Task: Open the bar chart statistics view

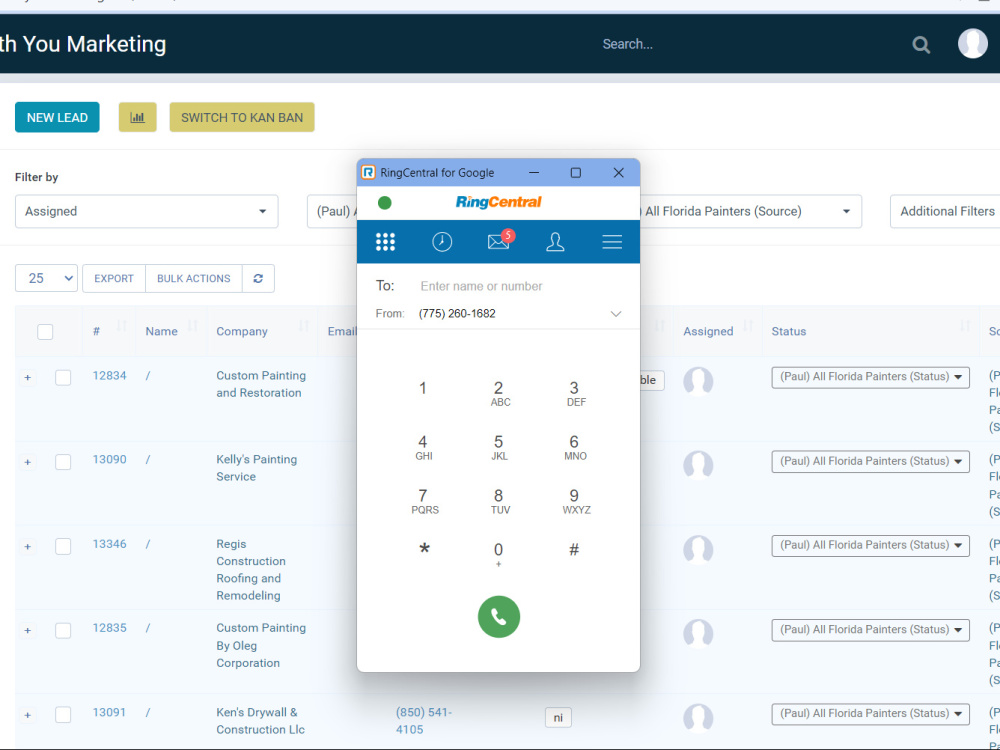Action: click(x=137, y=117)
